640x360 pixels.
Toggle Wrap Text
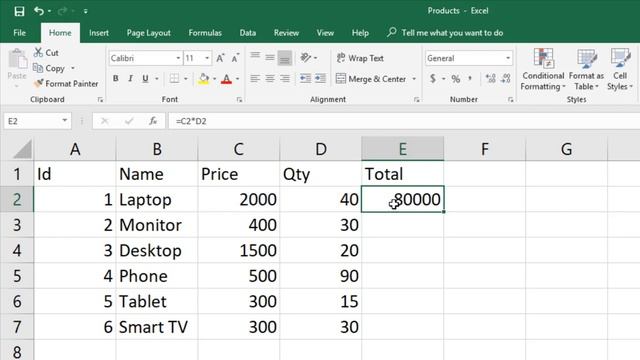click(x=360, y=58)
